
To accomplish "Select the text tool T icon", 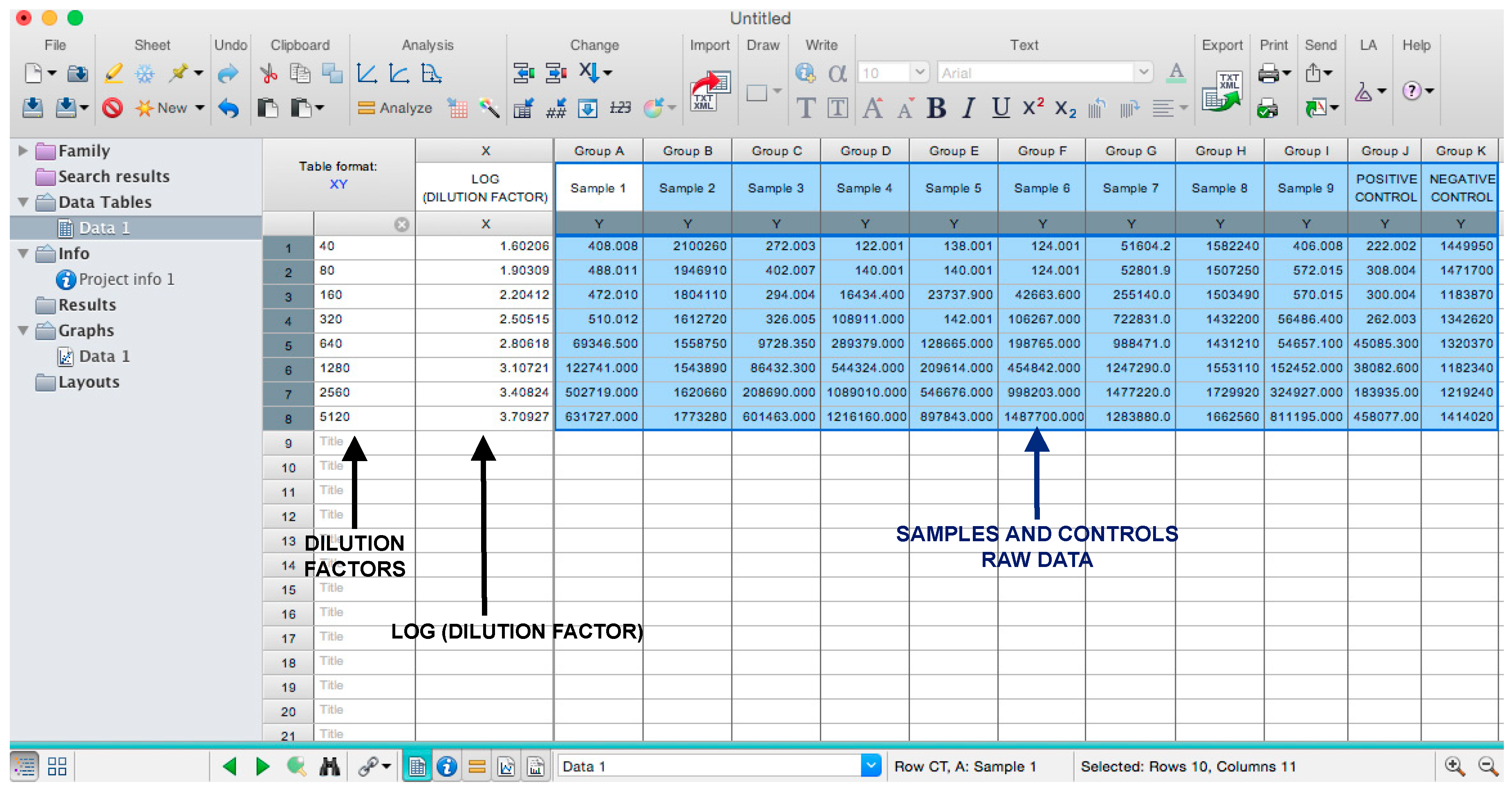I will pos(806,108).
